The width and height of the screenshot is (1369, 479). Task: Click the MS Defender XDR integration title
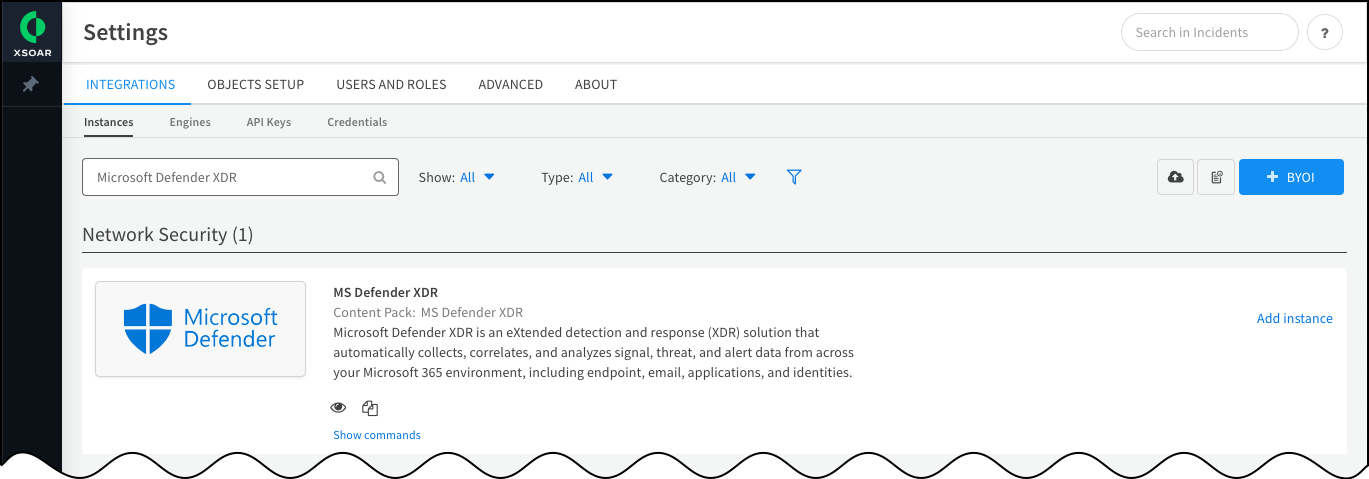[386, 293]
